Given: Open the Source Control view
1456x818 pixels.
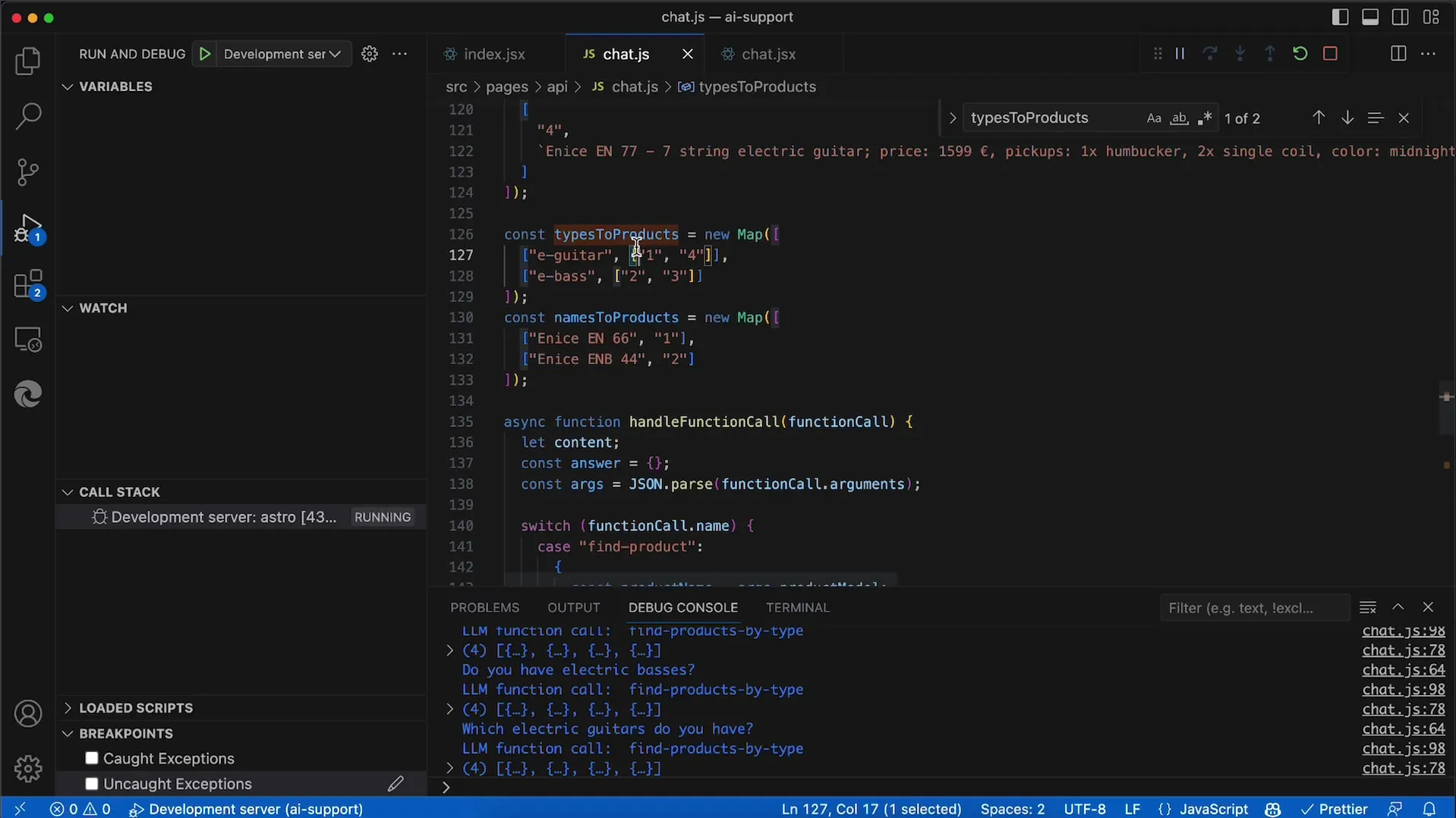Looking at the screenshot, I should (28, 172).
